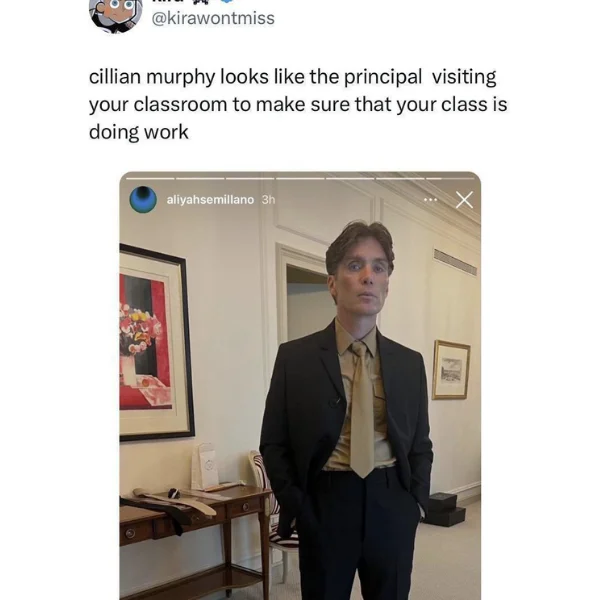The height and width of the screenshot is (600, 600).
Task: Select the last partially filled story progress segment
Action: coord(450,178)
